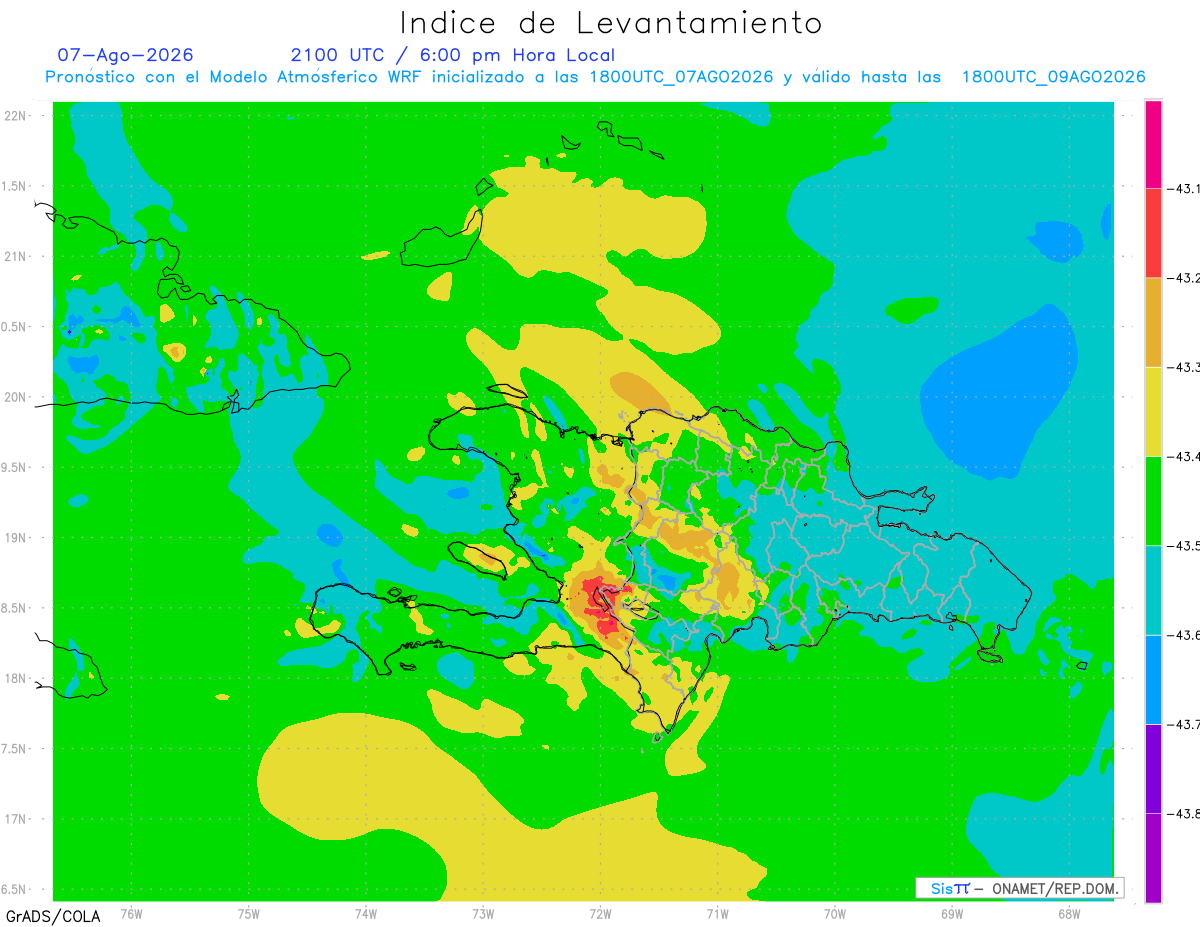Select the "2100 UTC / 6:00 pm Hora Local" text
This screenshot has height=927, width=1200.
[453, 55]
